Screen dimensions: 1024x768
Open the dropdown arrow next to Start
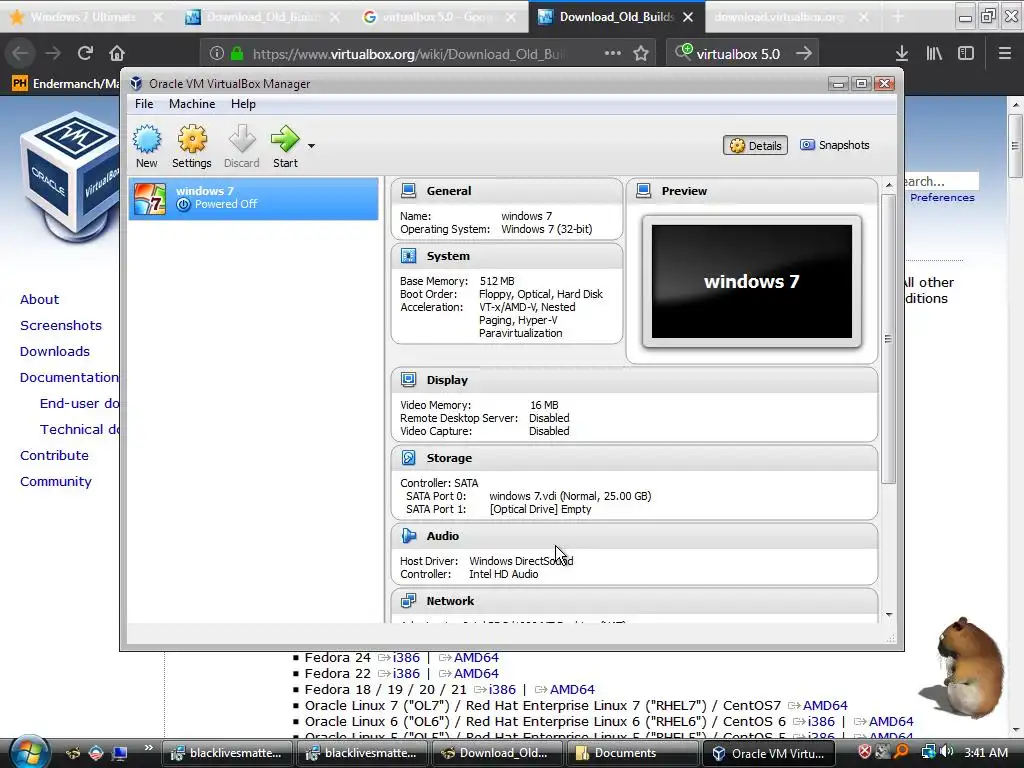pyautogui.click(x=312, y=146)
